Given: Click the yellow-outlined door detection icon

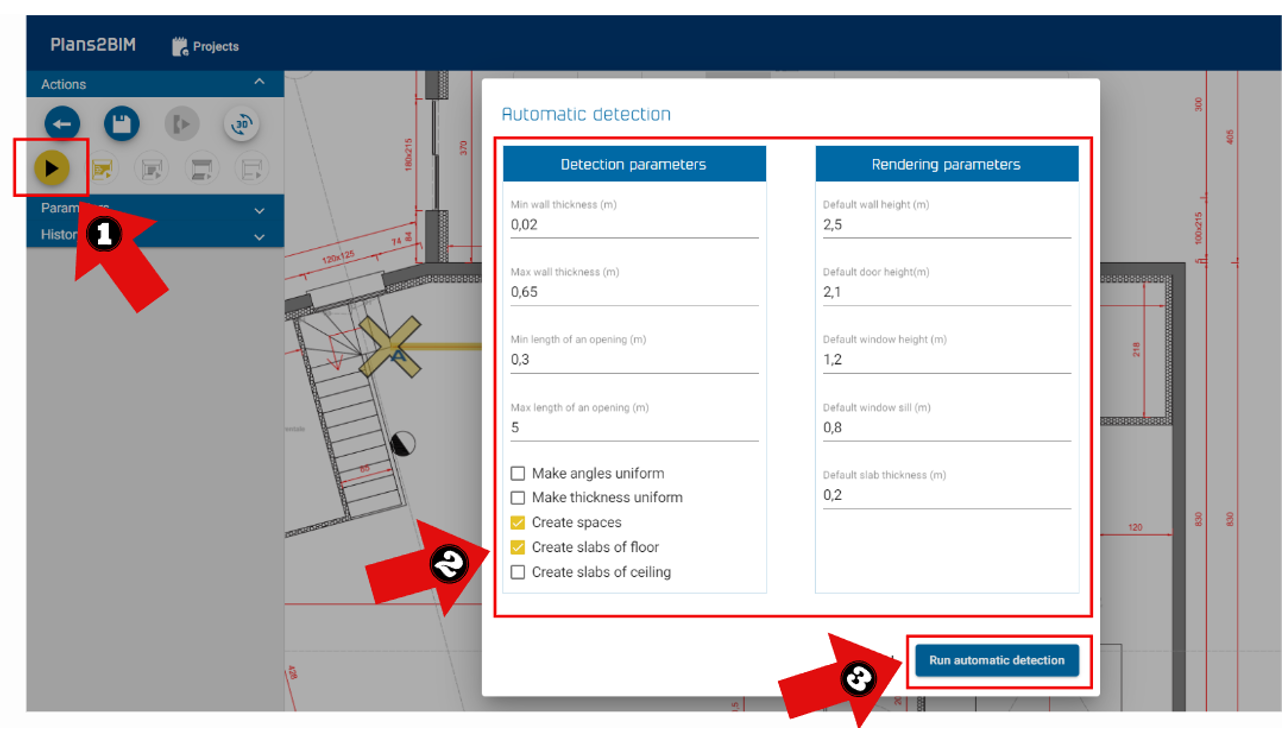Looking at the screenshot, I should [x=102, y=168].
